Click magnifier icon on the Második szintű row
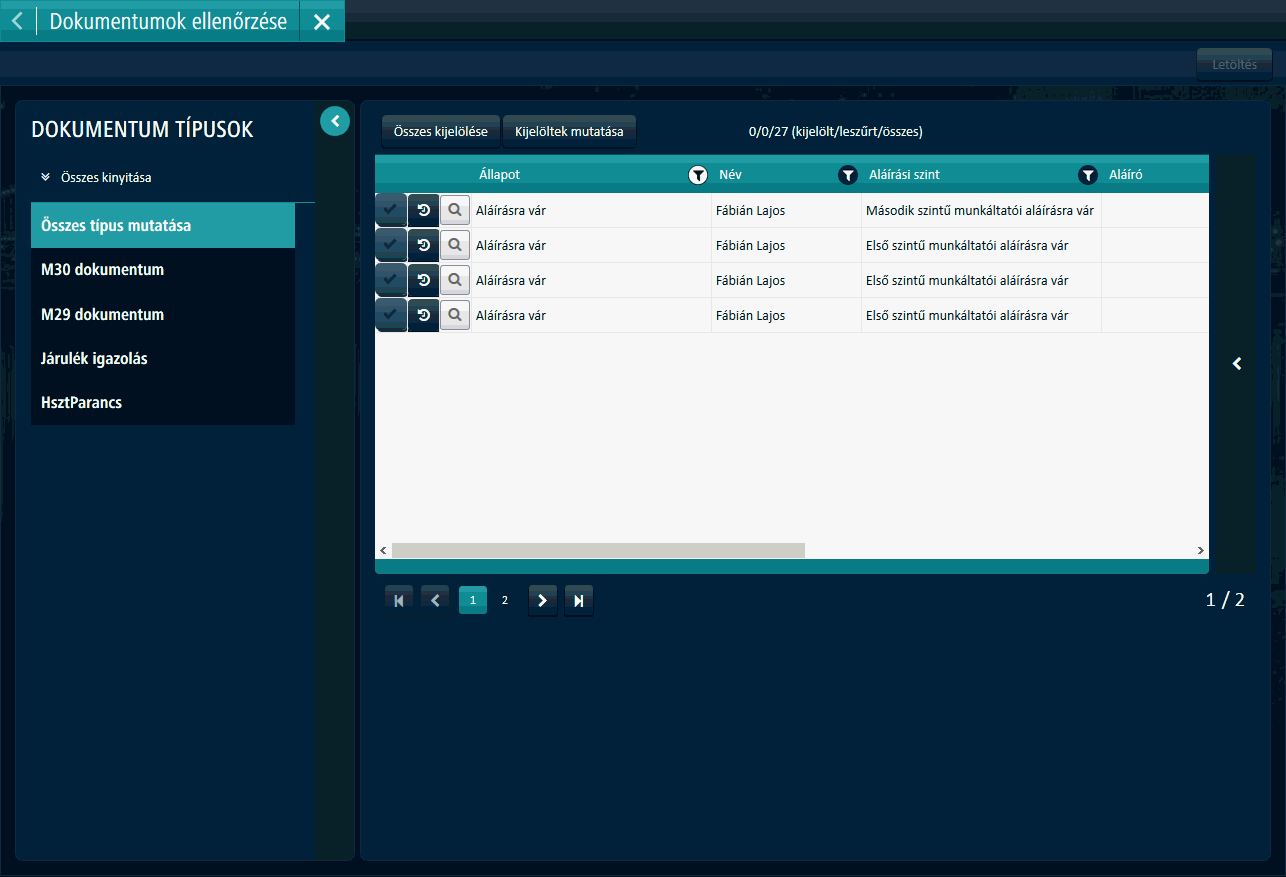Image resolution: width=1286 pixels, height=877 pixels. pyautogui.click(x=455, y=210)
